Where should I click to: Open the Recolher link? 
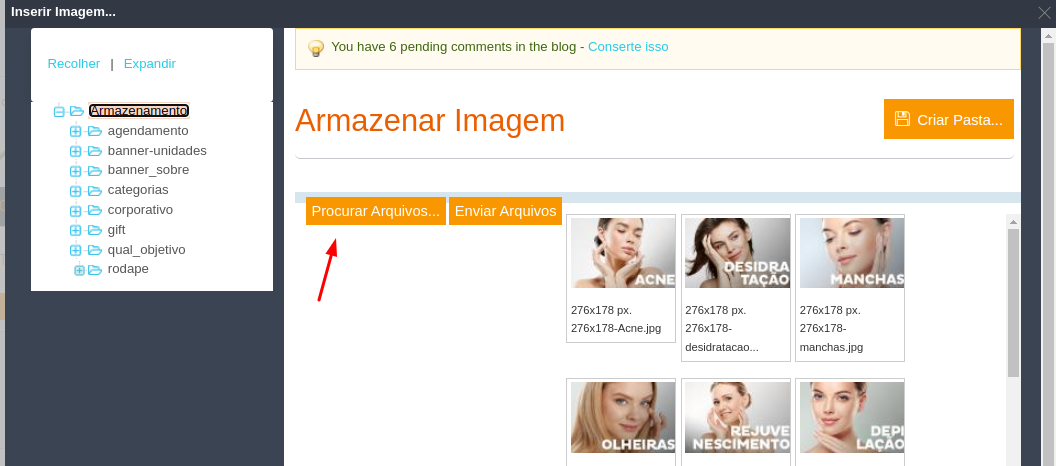coord(73,64)
